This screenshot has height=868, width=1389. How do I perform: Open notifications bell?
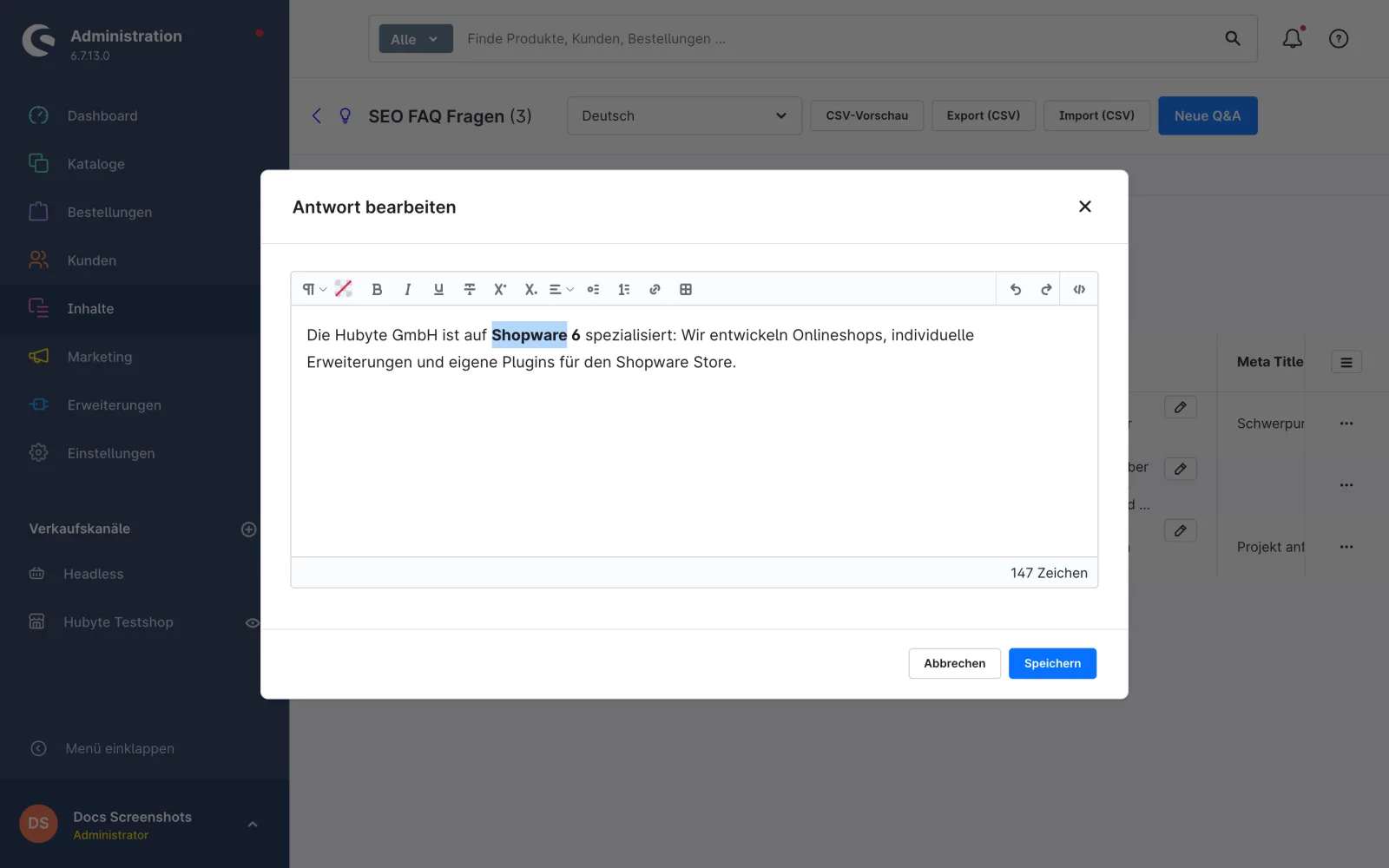tap(1293, 38)
